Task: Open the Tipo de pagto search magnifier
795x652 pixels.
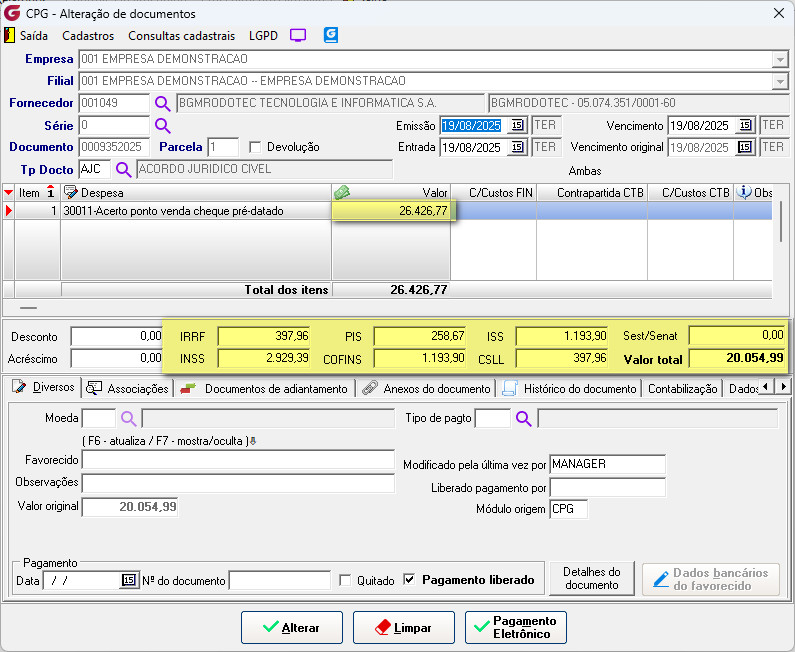Action: click(x=523, y=419)
